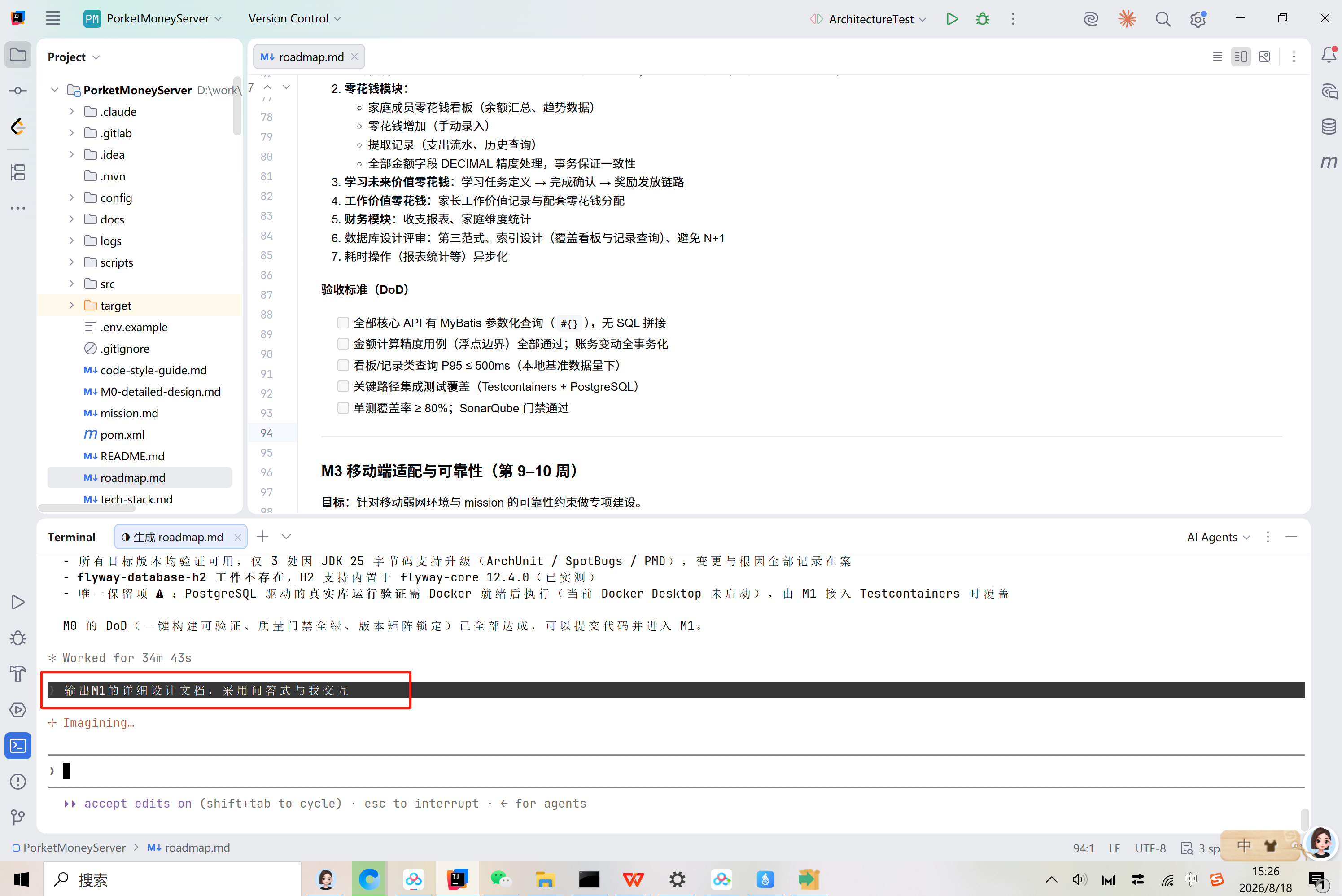This screenshot has height=896, width=1342.
Task: Close the roadmap.md editor tab
Action: coord(354,57)
